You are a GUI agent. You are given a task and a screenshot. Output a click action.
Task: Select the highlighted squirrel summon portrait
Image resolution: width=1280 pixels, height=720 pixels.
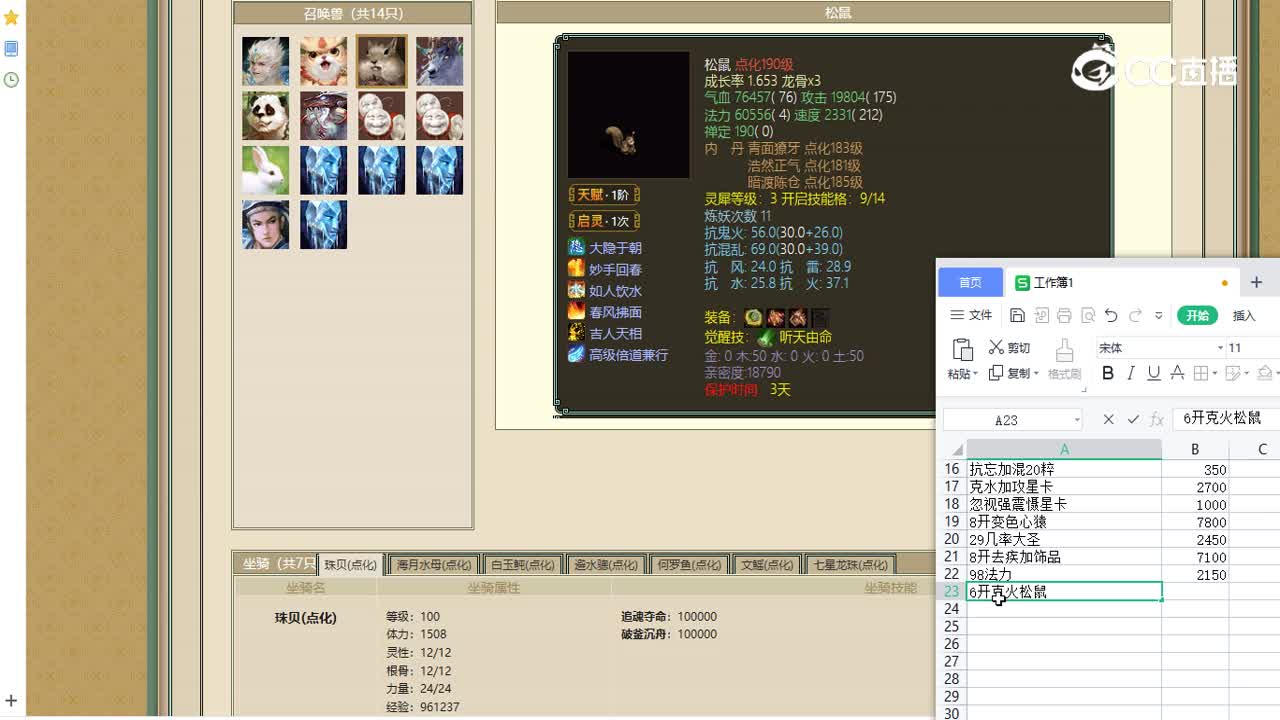point(381,61)
